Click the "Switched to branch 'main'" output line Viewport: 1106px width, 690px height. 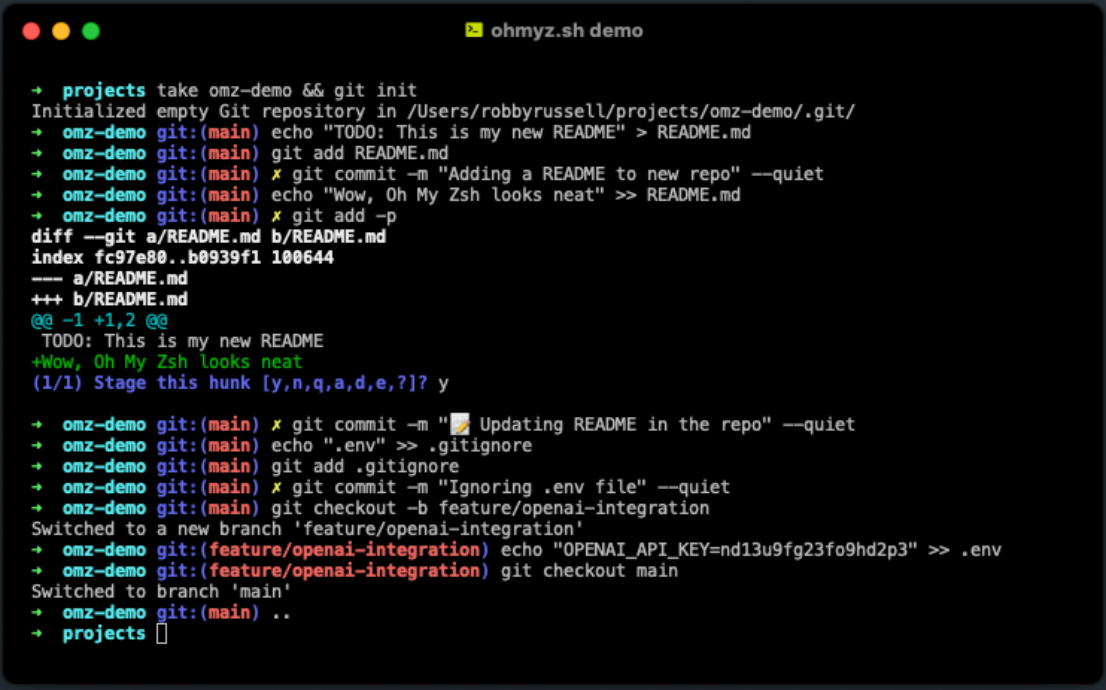coord(162,592)
